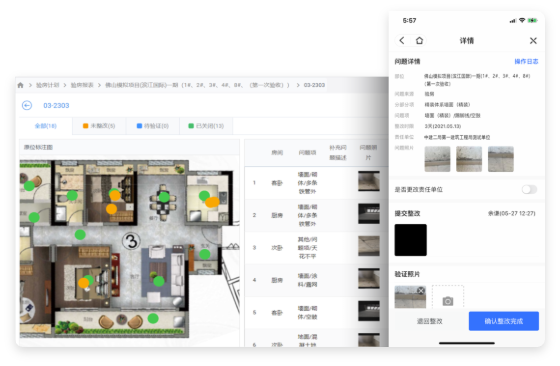This screenshot has height=366, width=560.
Task: Open the black submitted rectification image
Action: [x=410, y=240]
